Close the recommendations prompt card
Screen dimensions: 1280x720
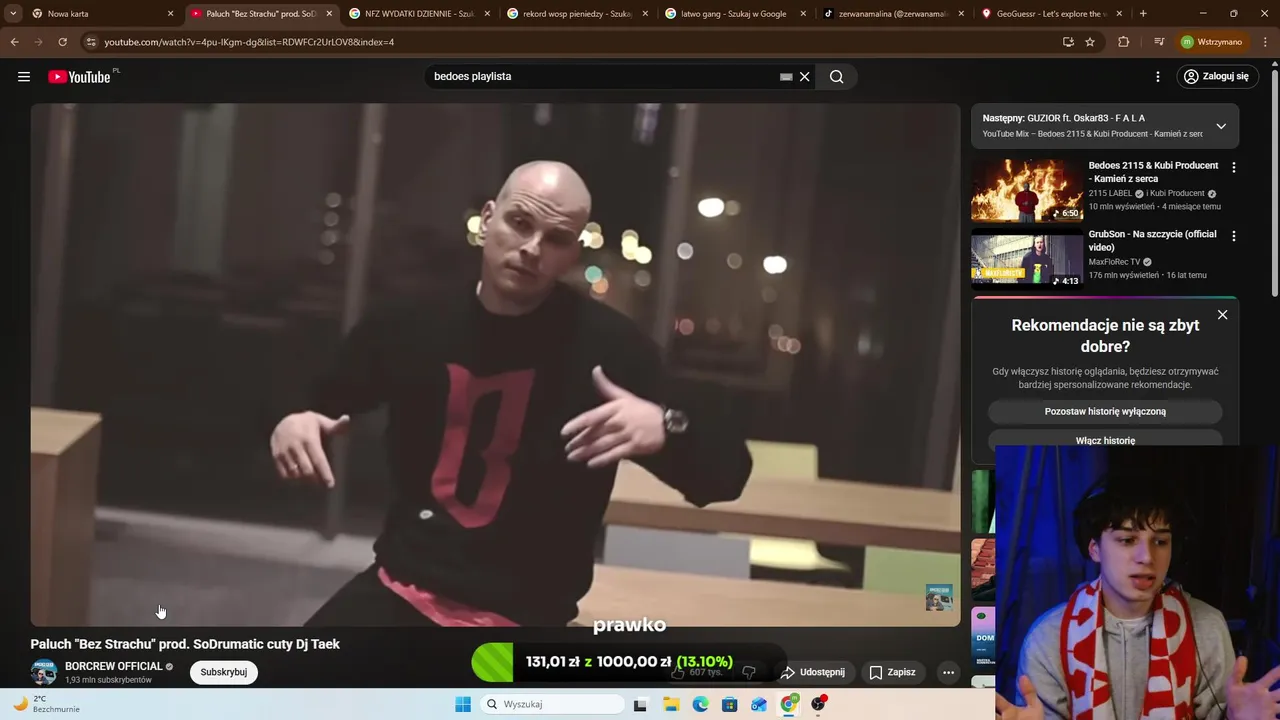[x=1222, y=315]
